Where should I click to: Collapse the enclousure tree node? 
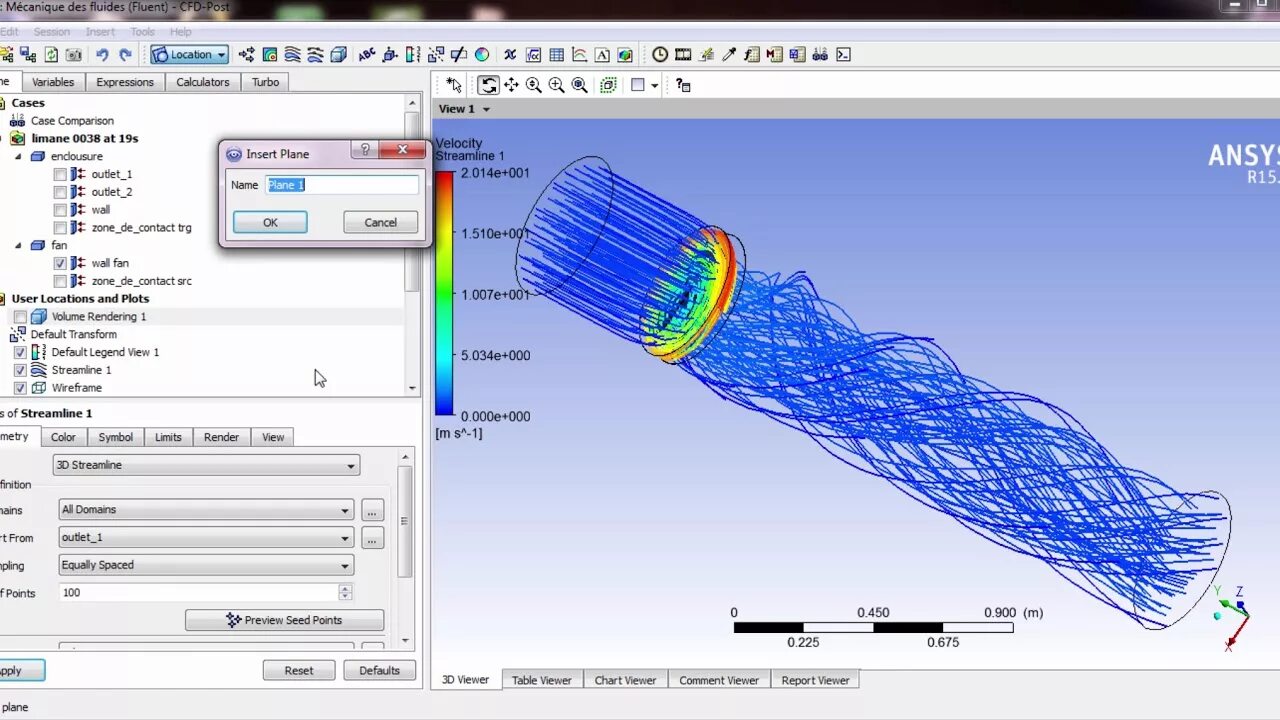click(x=18, y=156)
